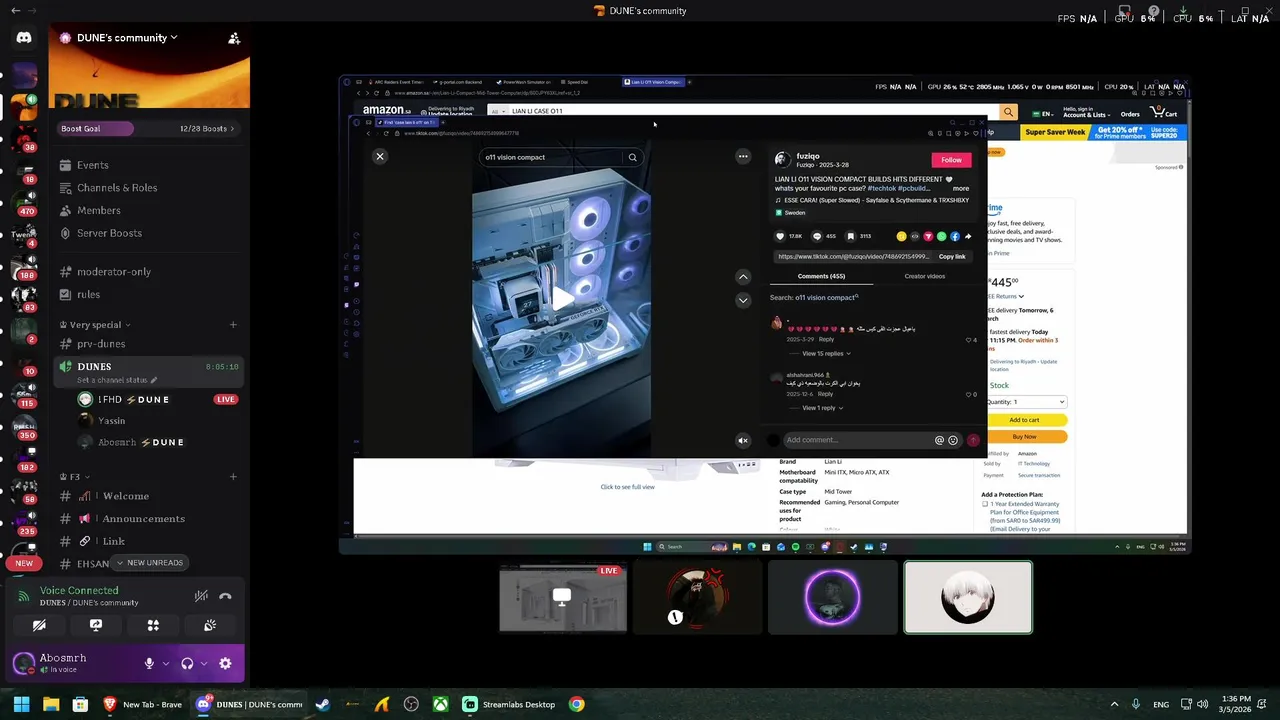Open Steam from taskbar
The image size is (1280, 720).
pos(322,704)
